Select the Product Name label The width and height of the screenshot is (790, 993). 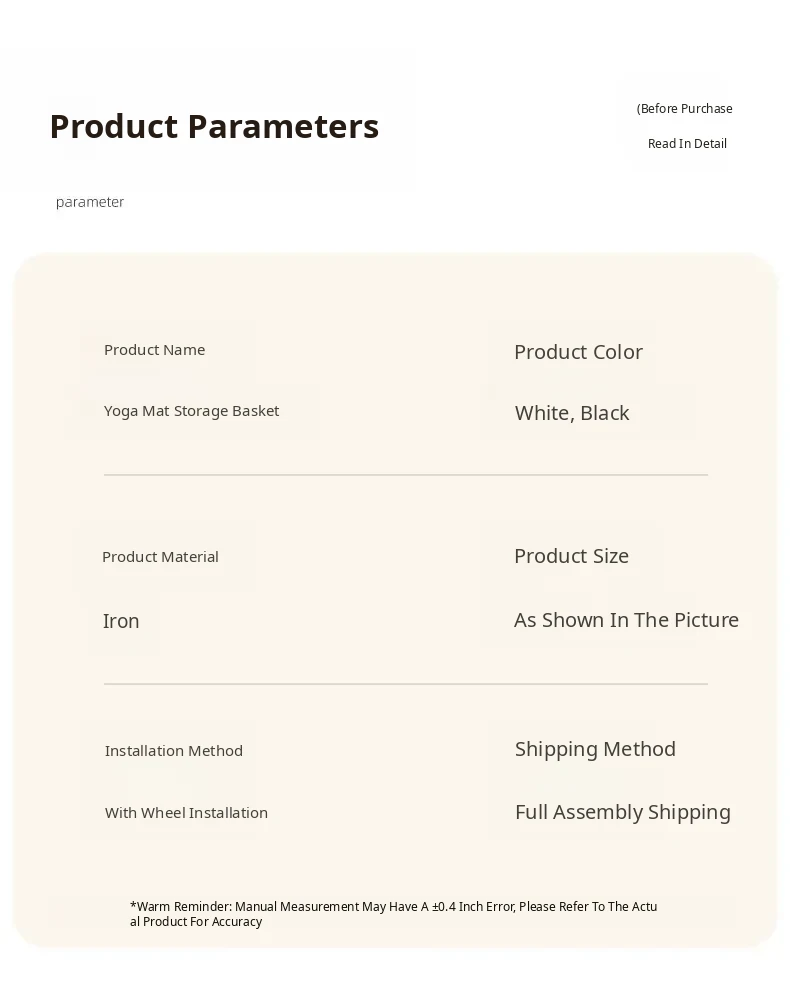[x=154, y=350]
